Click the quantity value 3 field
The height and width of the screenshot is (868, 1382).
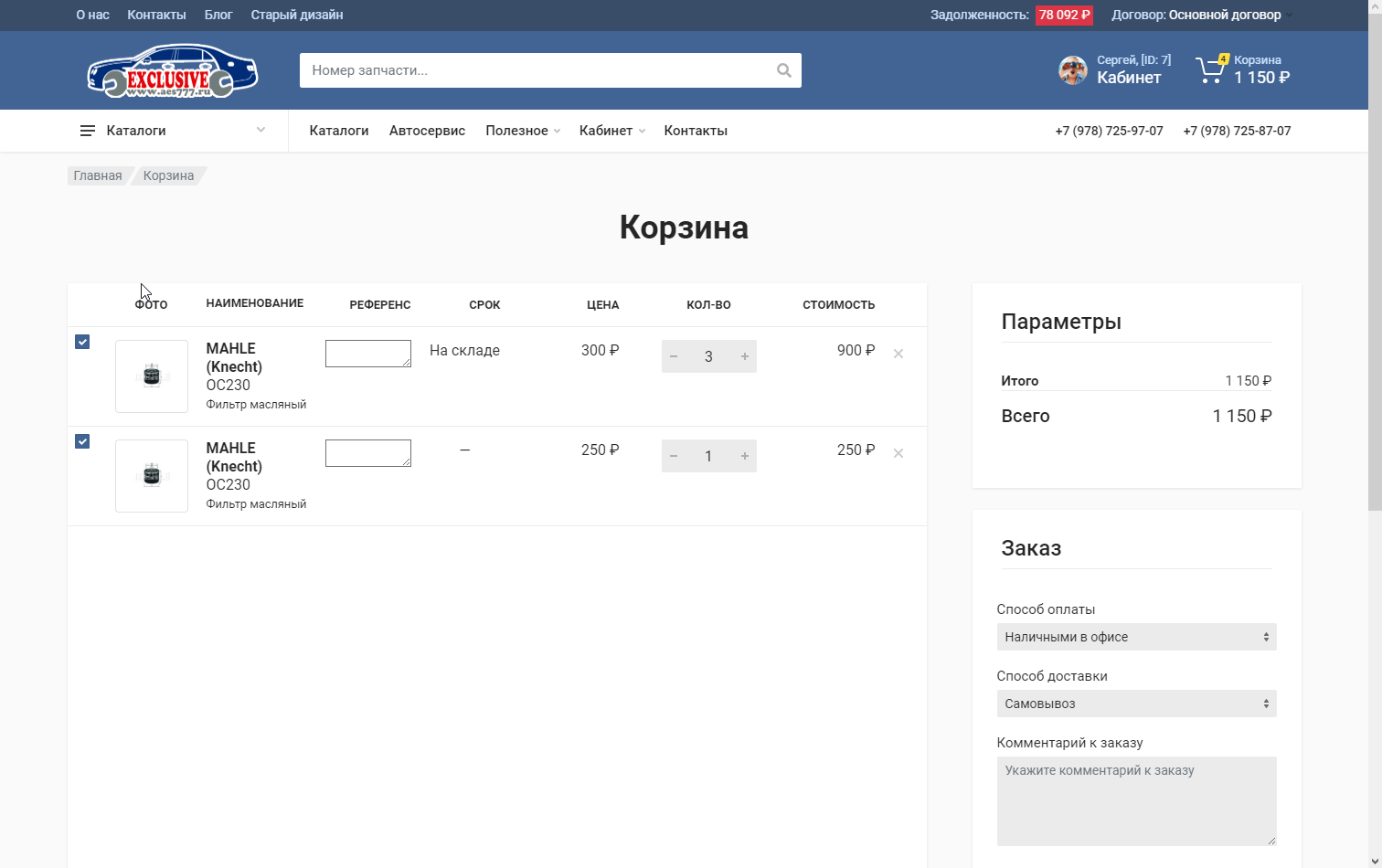(708, 356)
